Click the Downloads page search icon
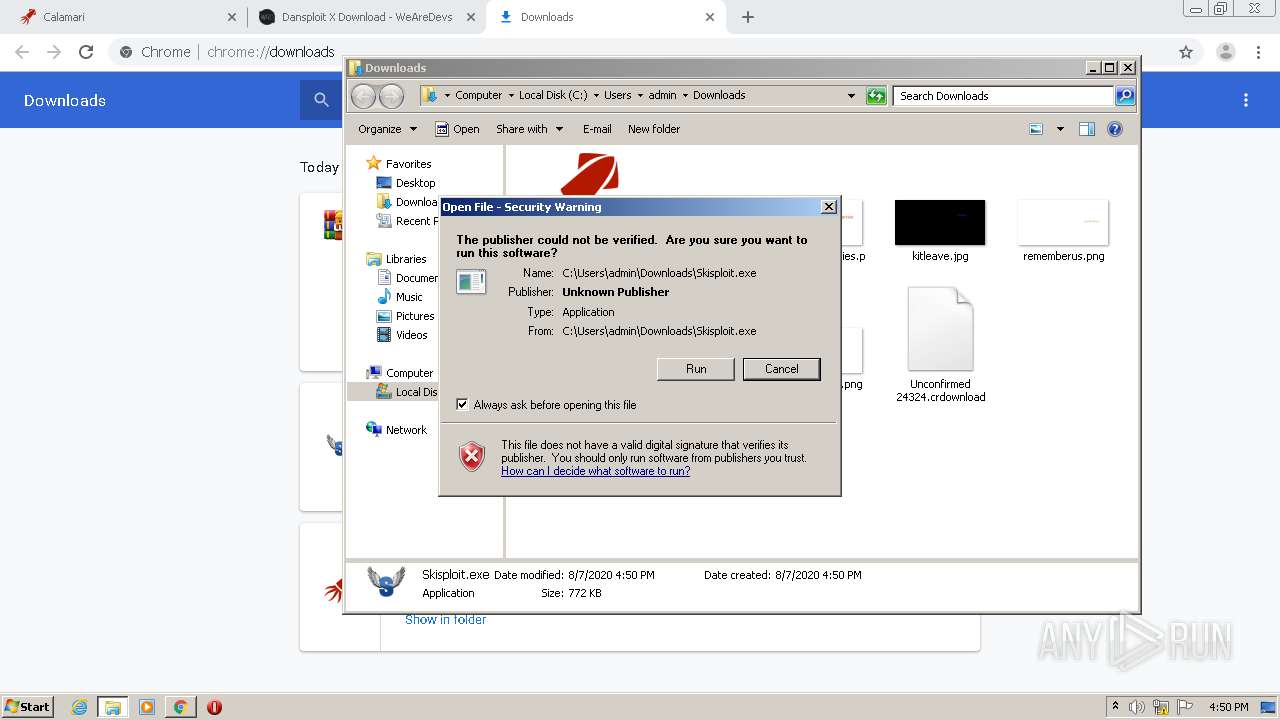The height and width of the screenshot is (720, 1280). pyautogui.click(x=321, y=100)
